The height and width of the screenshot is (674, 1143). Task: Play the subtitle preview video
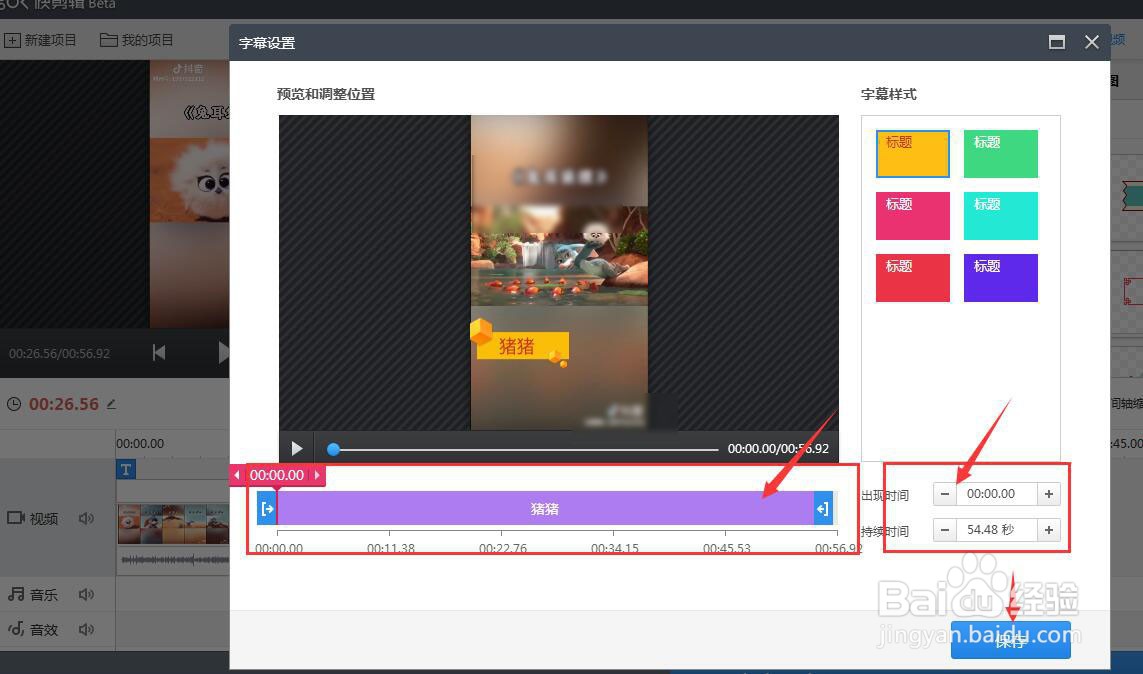tap(297, 448)
